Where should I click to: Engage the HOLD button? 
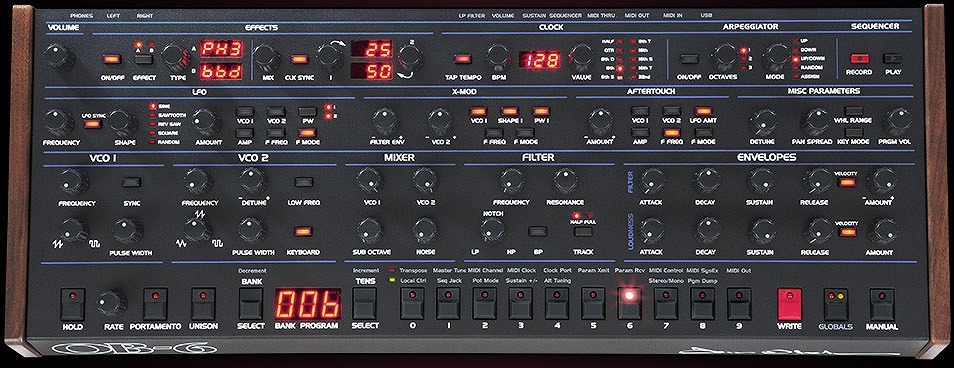pos(72,304)
